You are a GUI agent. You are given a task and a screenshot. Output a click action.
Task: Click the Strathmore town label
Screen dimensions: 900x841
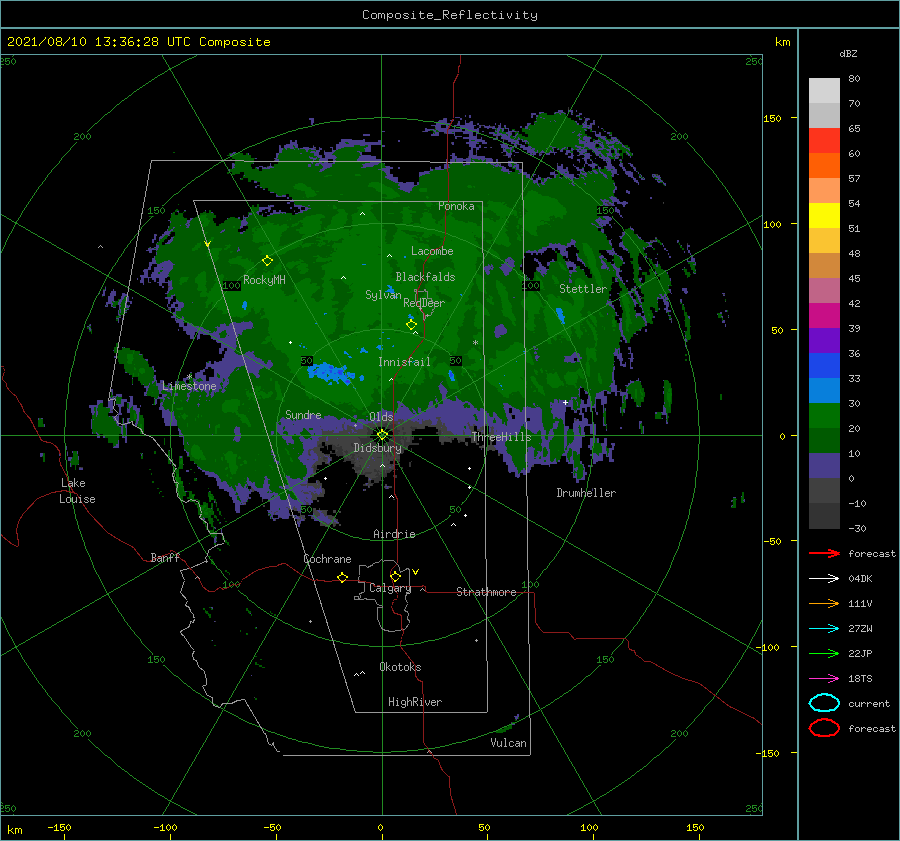[486, 592]
